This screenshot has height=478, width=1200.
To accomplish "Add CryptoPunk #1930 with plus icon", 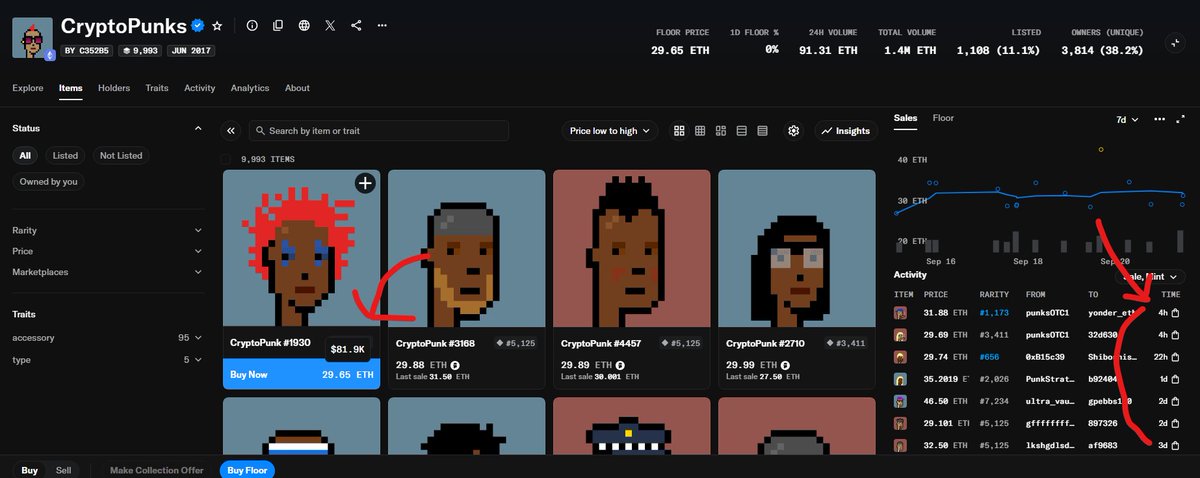I will tap(365, 183).
